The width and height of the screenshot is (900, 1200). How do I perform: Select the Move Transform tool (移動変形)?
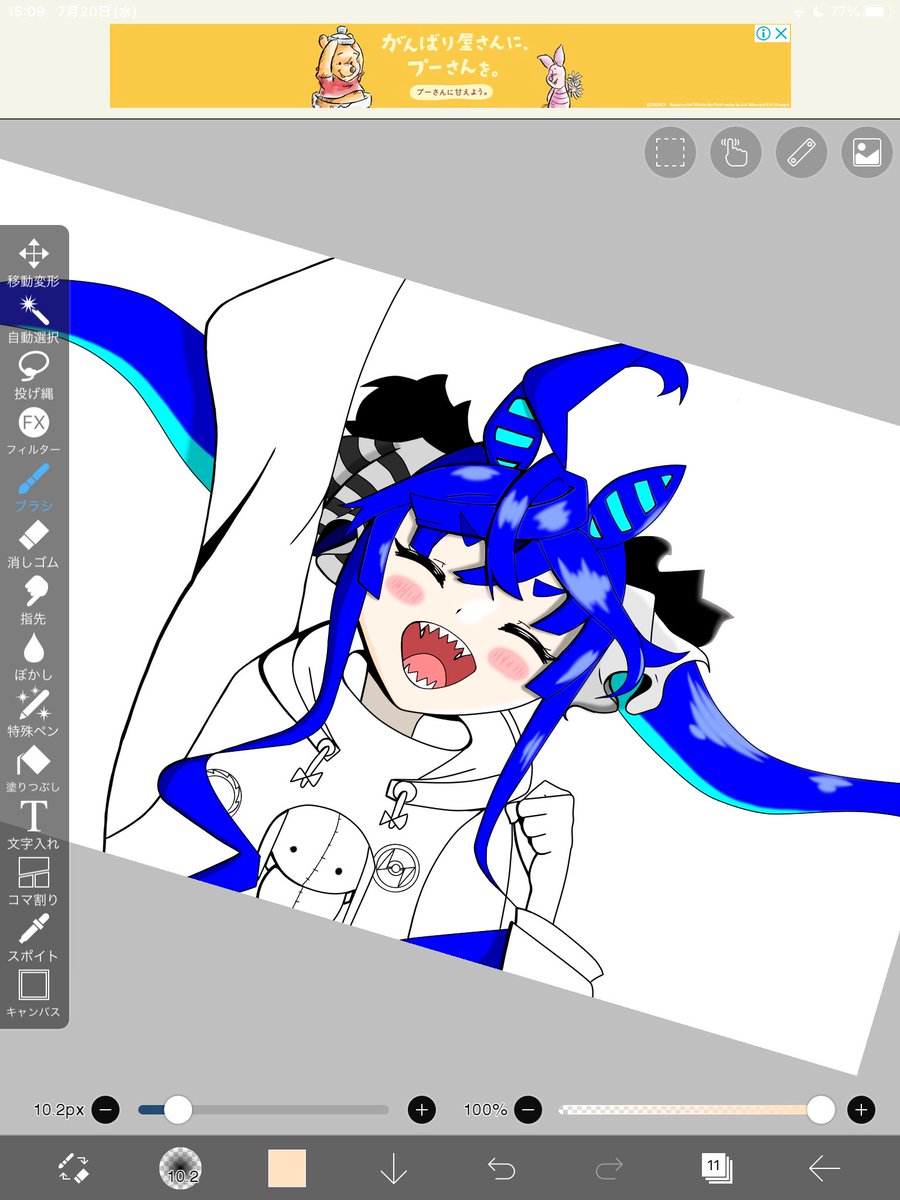[34, 262]
